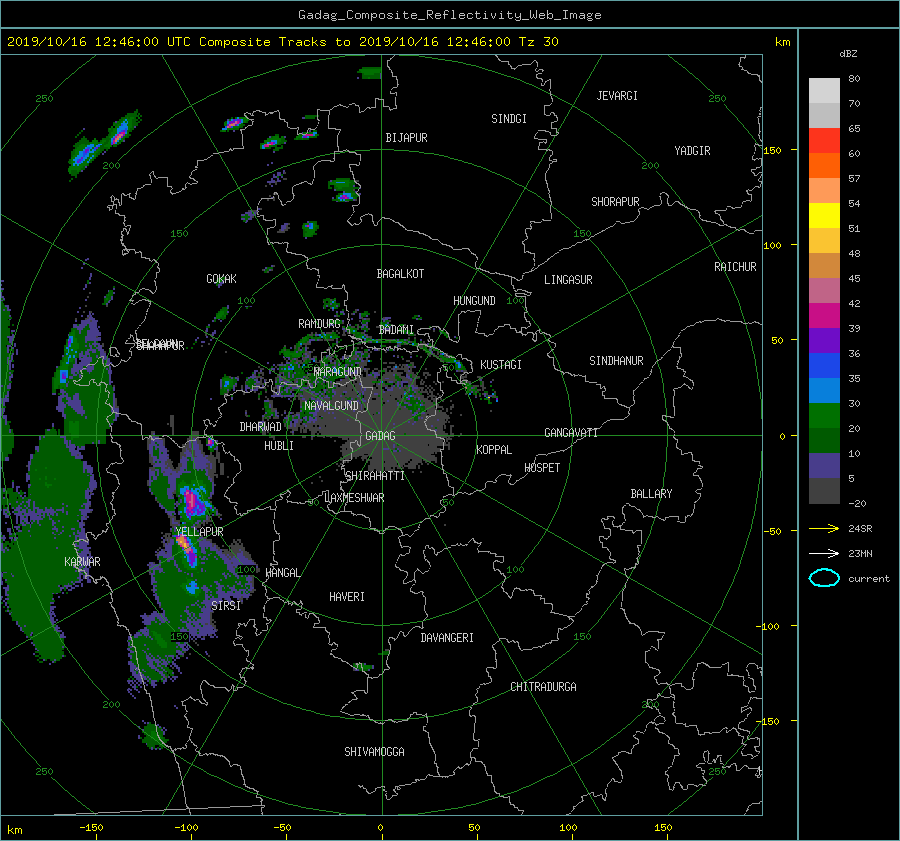Click the JEVARGI city label
Viewport: 900px width, 841px height.
[x=617, y=96]
